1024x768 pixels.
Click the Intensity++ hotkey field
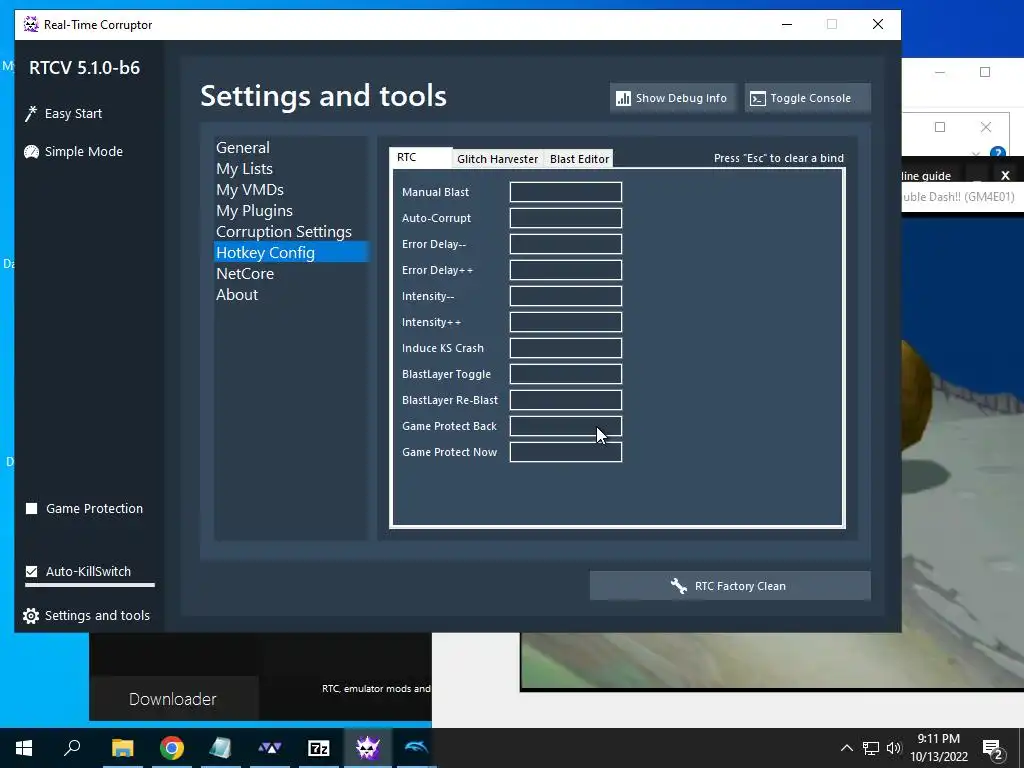pos(566,322)
